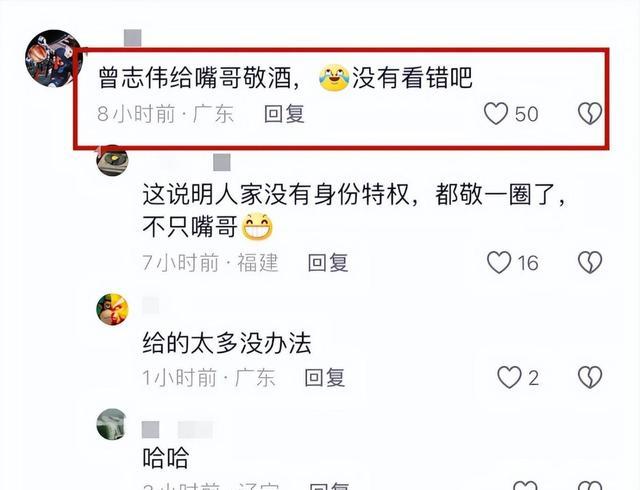Dislike the 给的太多没办法 comment
This screenshot has width=640, height=490.
590,377
